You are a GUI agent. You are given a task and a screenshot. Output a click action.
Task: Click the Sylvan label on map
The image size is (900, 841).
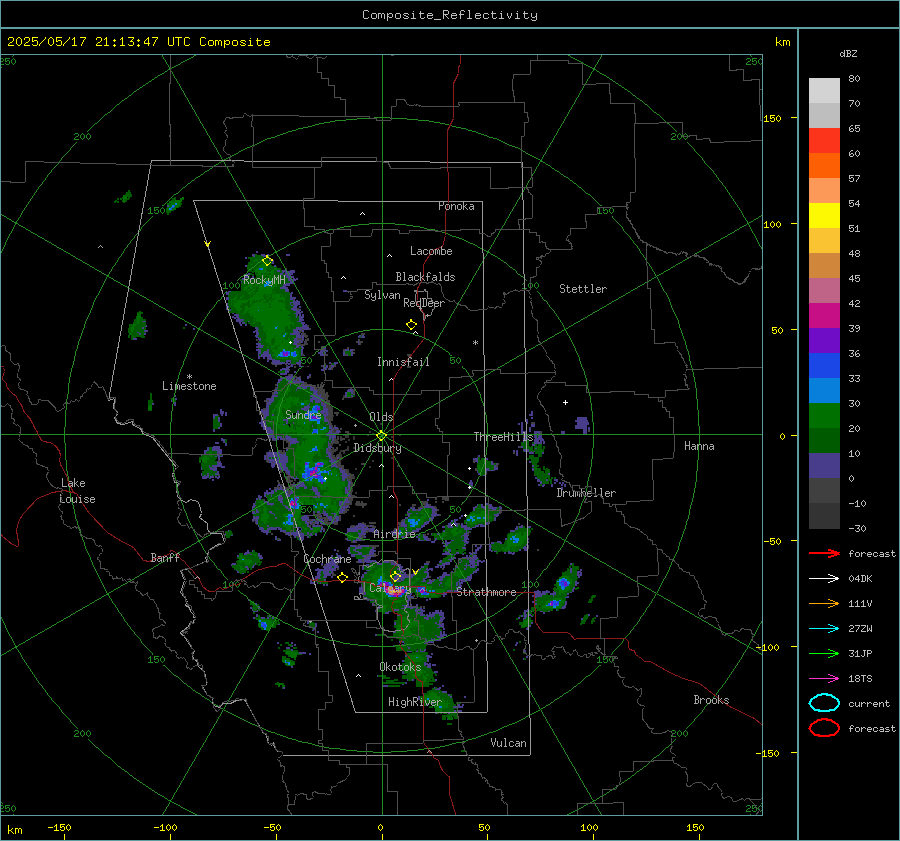pyautogui.click(x=382, y=295)
